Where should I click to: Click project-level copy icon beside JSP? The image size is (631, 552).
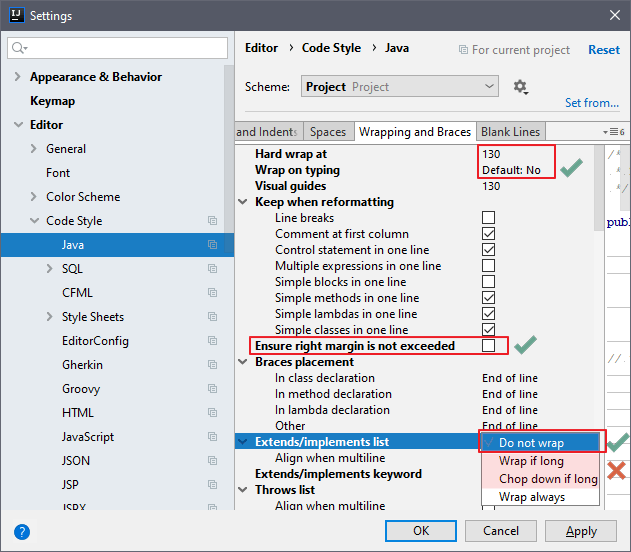212,484
